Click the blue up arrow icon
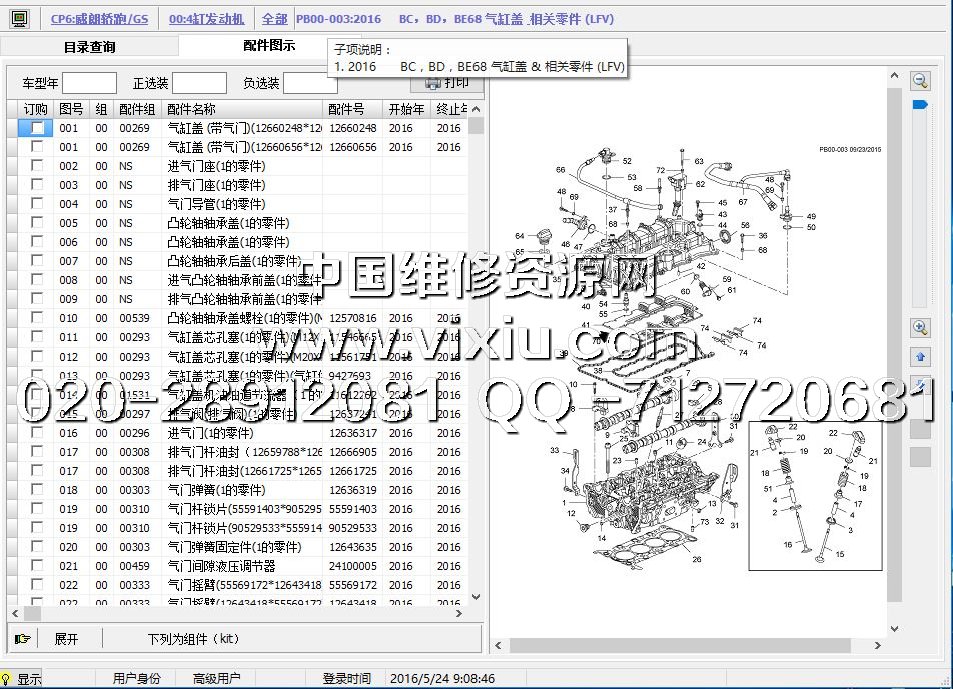 point(921,357)
